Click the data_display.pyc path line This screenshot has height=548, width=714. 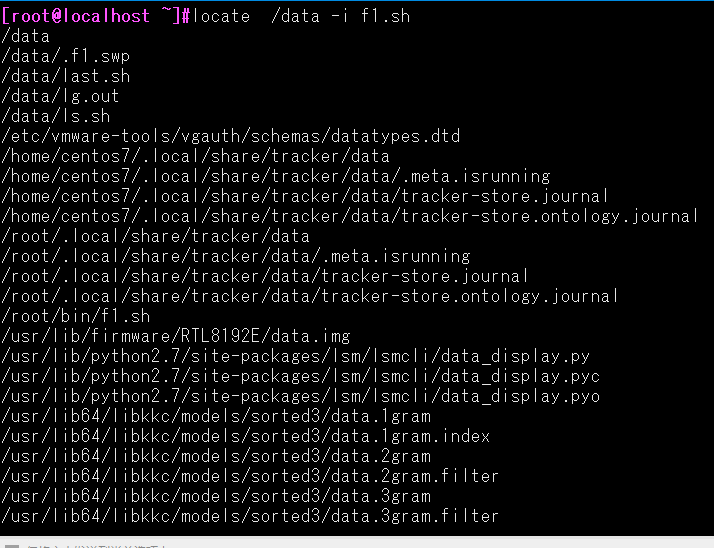(x=301, y=377)
